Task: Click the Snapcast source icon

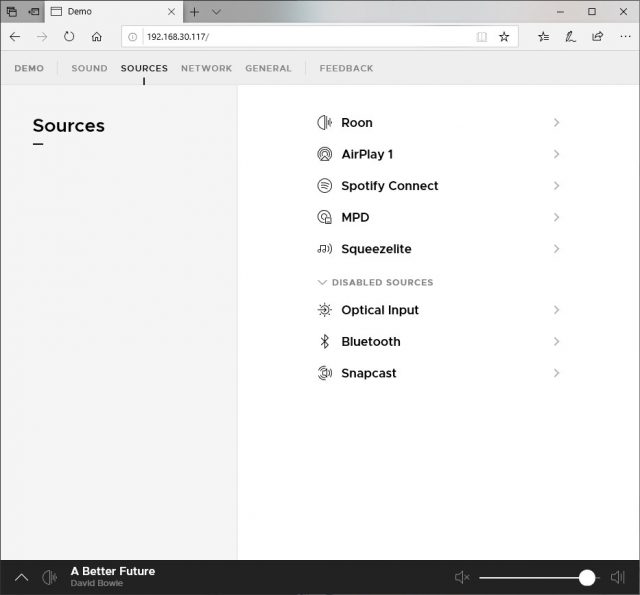Action: 324,373
